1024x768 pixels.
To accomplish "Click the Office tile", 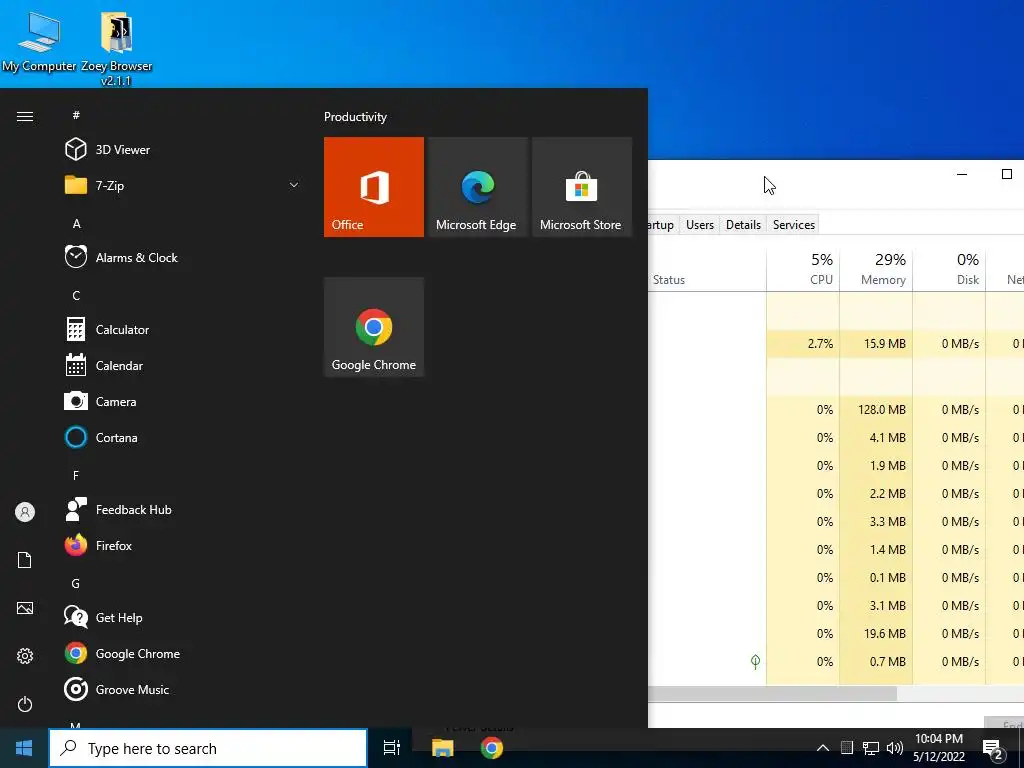I will (374, 187).
